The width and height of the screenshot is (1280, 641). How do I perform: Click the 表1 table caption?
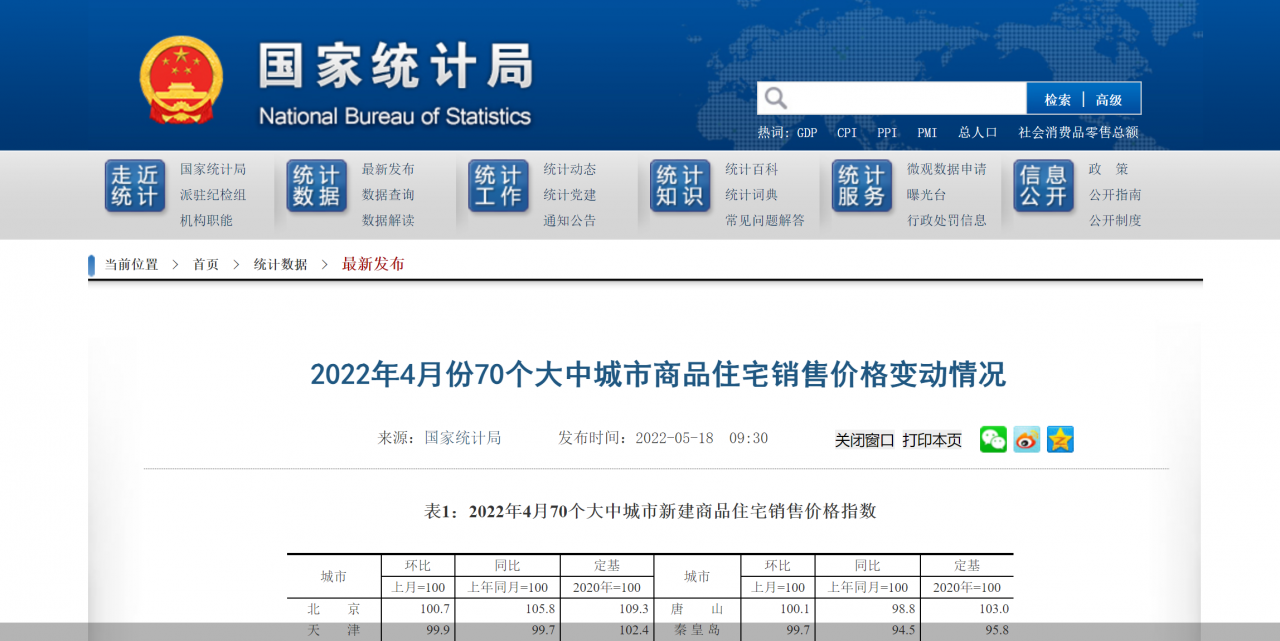(x=651, y=511)
